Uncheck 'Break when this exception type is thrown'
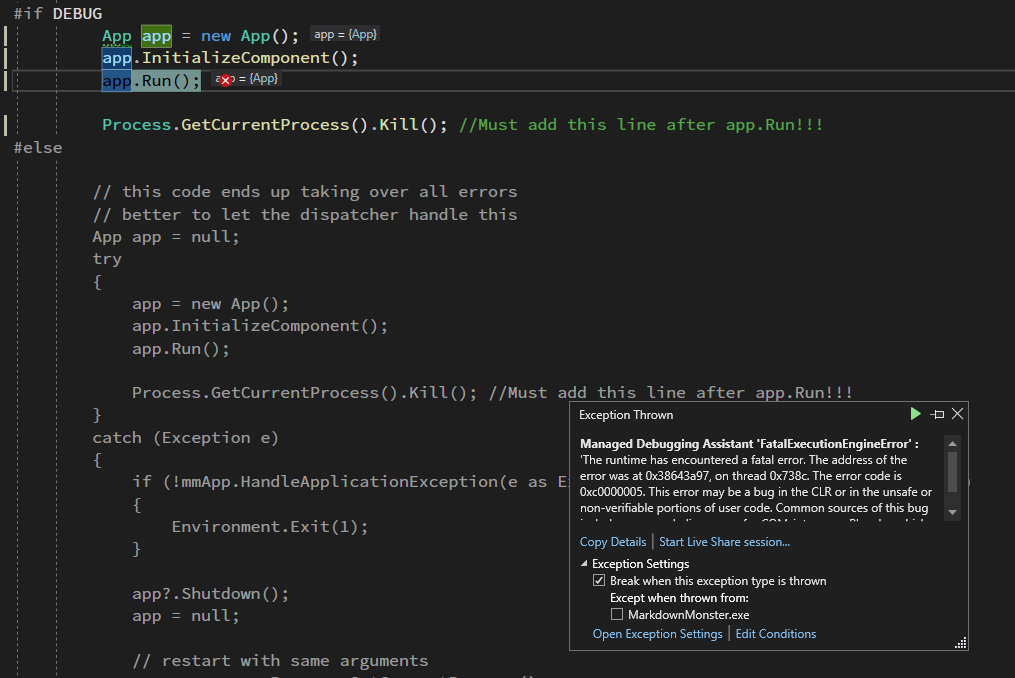Image resolution: width=1015 pixels, height=678 pixels. click(598, 580)
